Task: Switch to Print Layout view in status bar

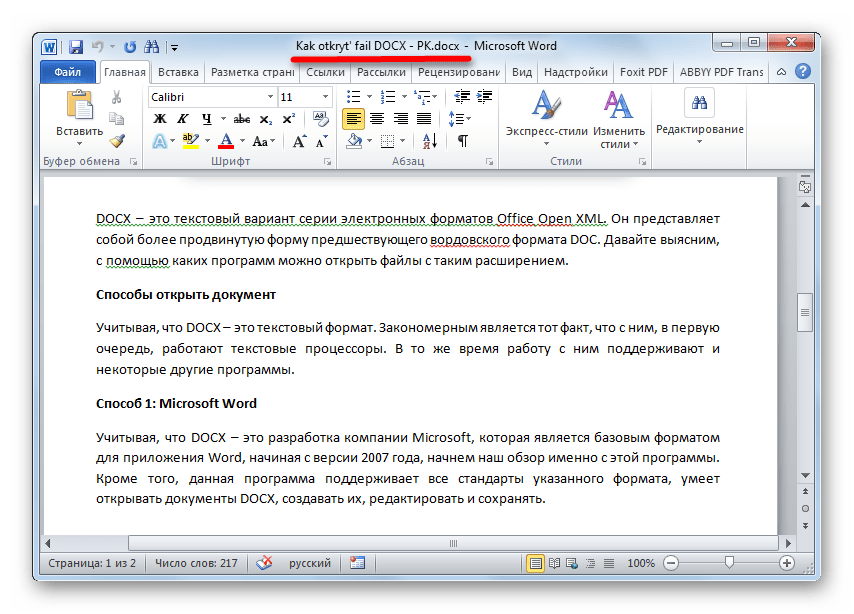Action: click(x=536, y=563)
